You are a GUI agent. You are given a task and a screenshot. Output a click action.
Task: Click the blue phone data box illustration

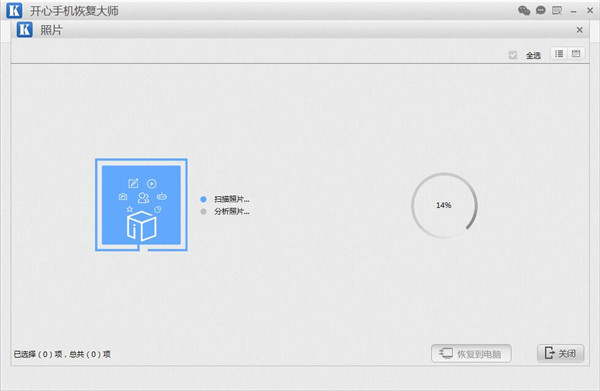(141, 205)
